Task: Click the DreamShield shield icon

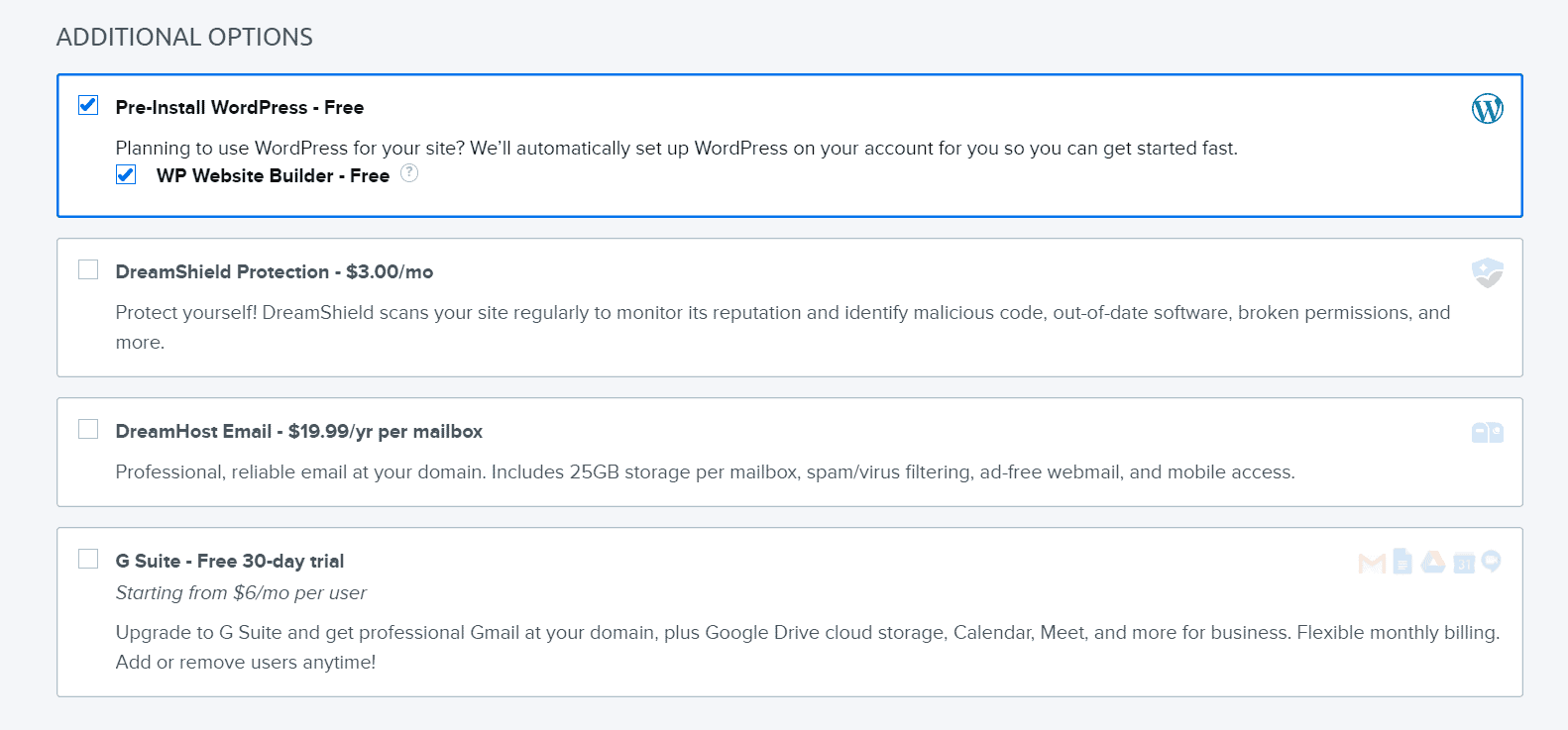Action: [x=1487, y=272]
